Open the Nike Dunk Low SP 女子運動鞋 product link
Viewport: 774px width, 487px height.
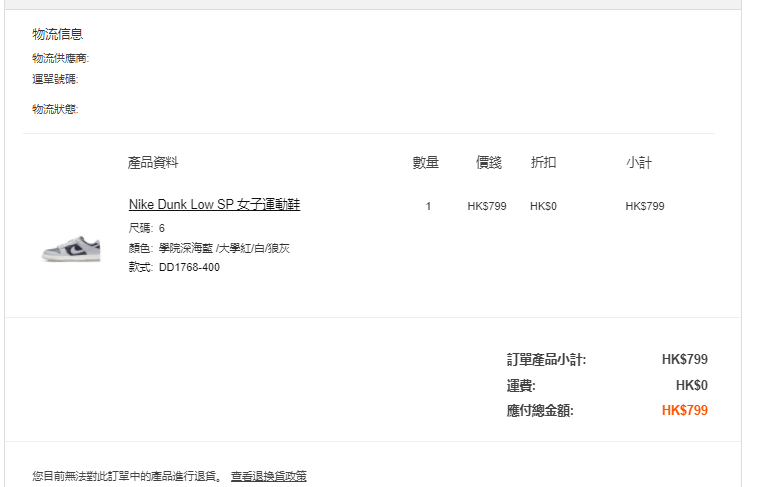click(x=214, y=204)
